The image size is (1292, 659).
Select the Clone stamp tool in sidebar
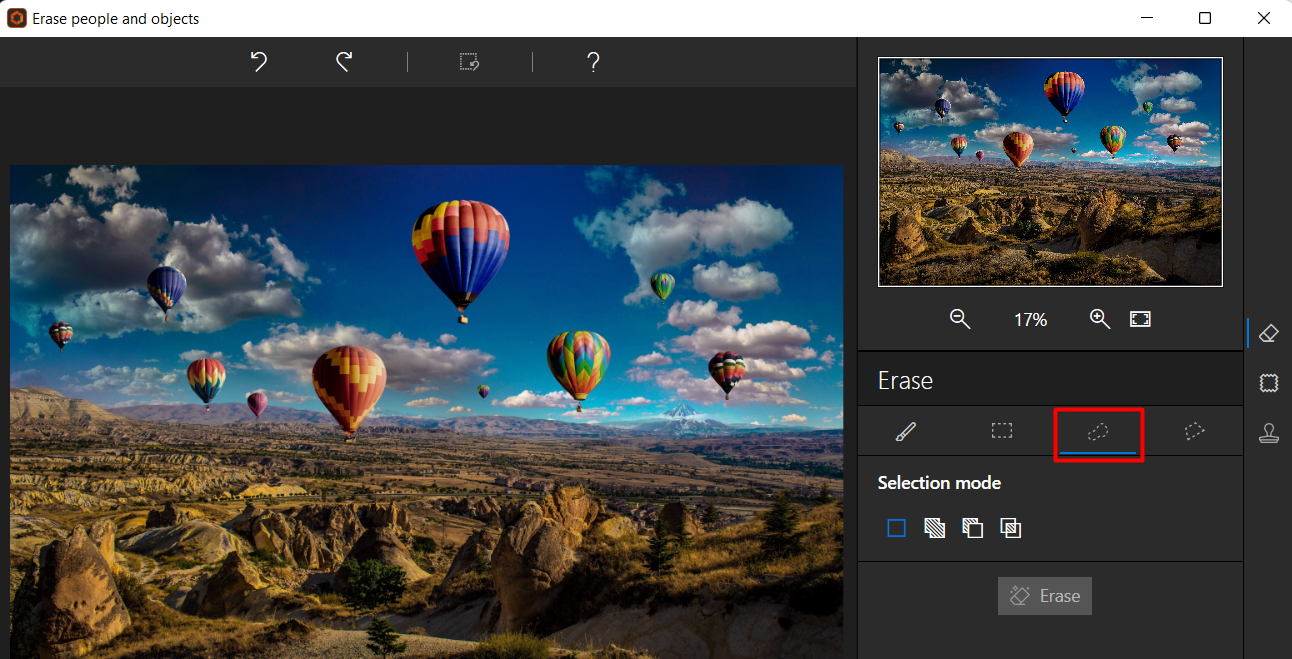[1269, 433]
